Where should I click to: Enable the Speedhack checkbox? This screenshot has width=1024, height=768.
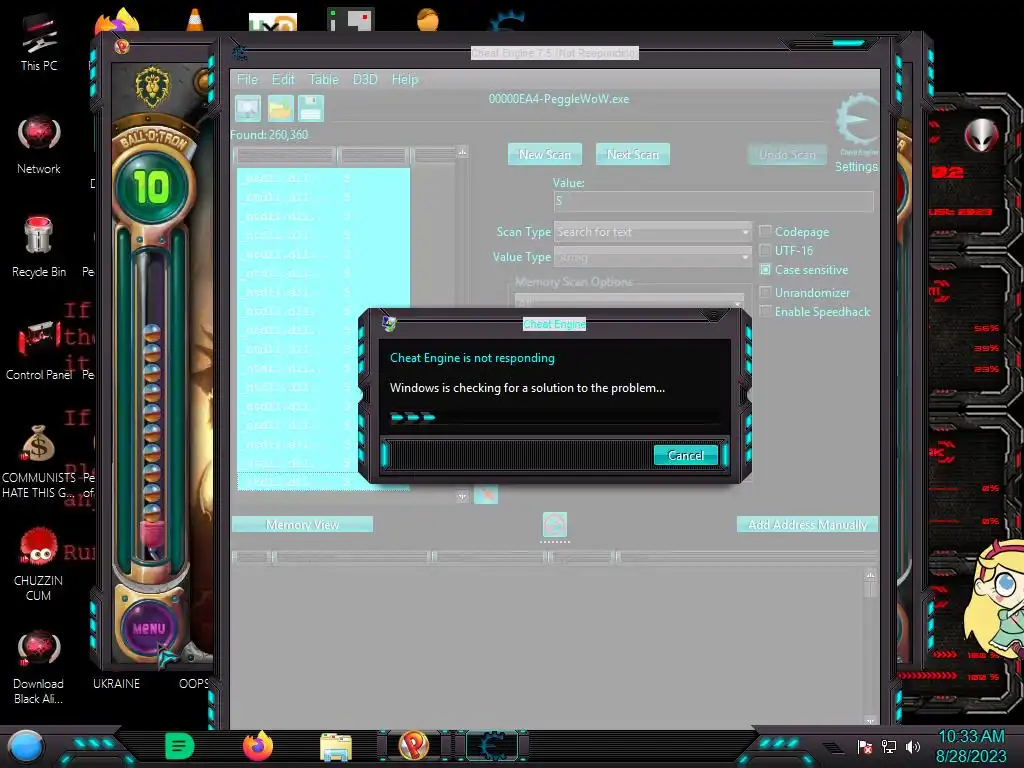click(765, 312)
